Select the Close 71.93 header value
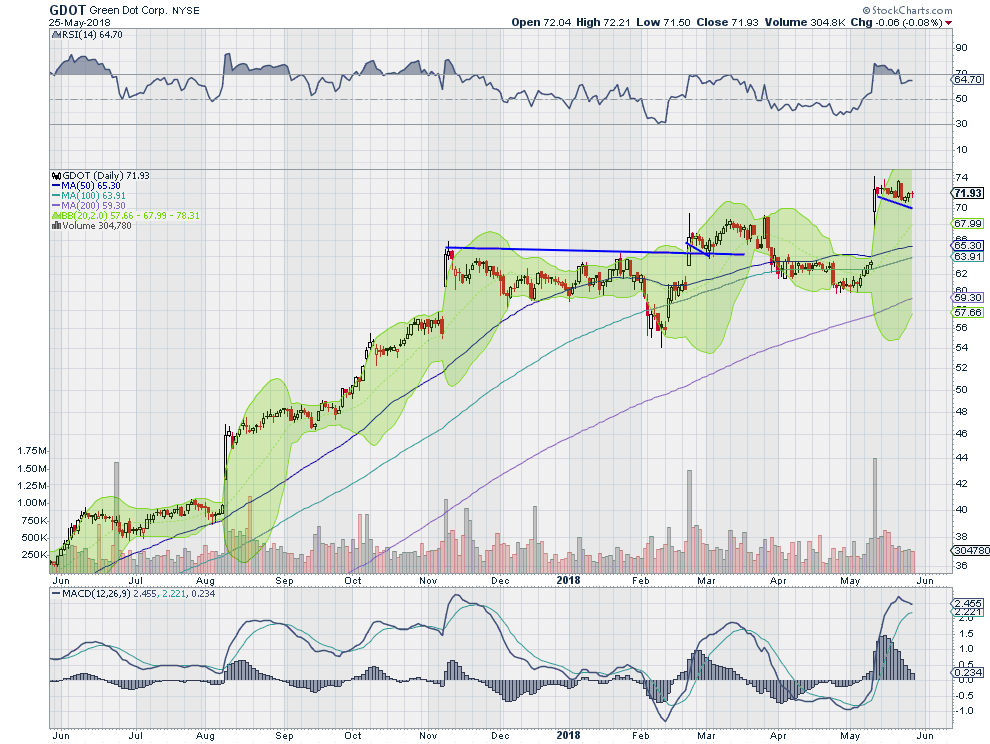 pyautogui.click(x=727, y=22)
